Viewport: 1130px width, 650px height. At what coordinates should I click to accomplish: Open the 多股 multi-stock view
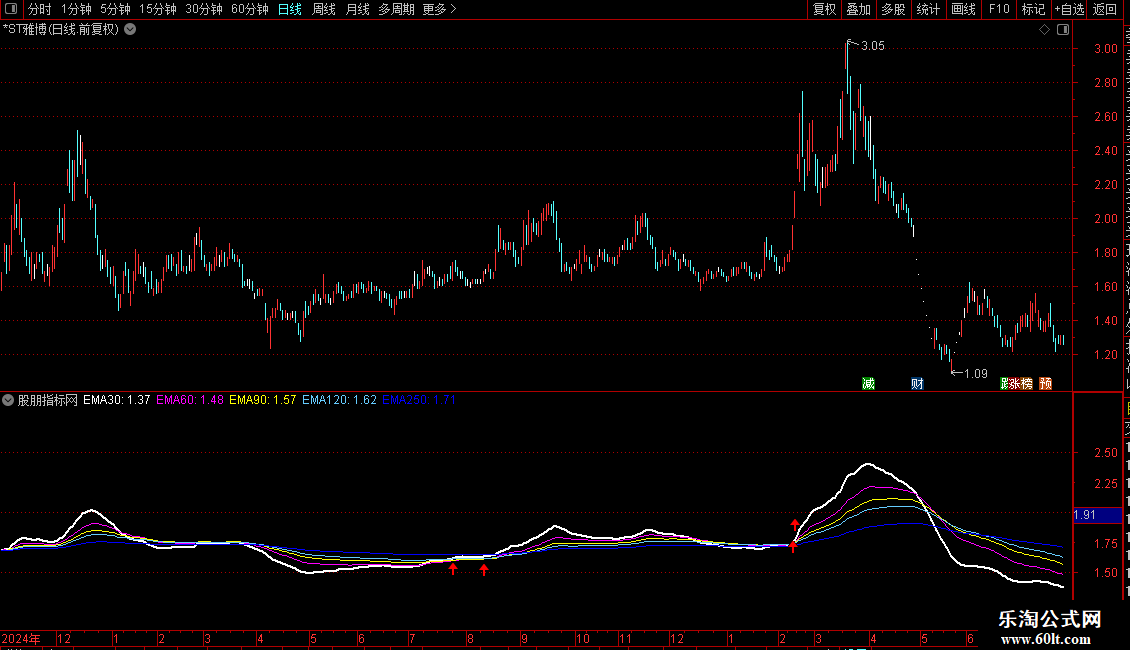(x=893, y=9)
